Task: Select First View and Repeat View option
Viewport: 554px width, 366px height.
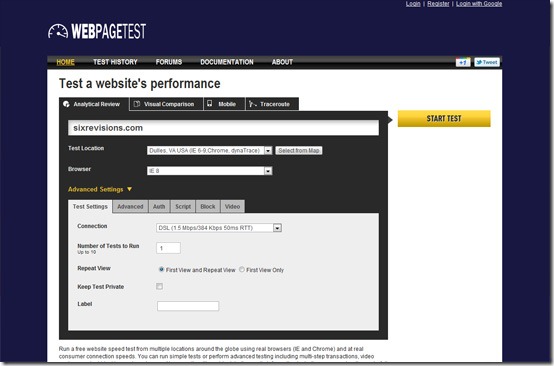Action: (161, 269)
